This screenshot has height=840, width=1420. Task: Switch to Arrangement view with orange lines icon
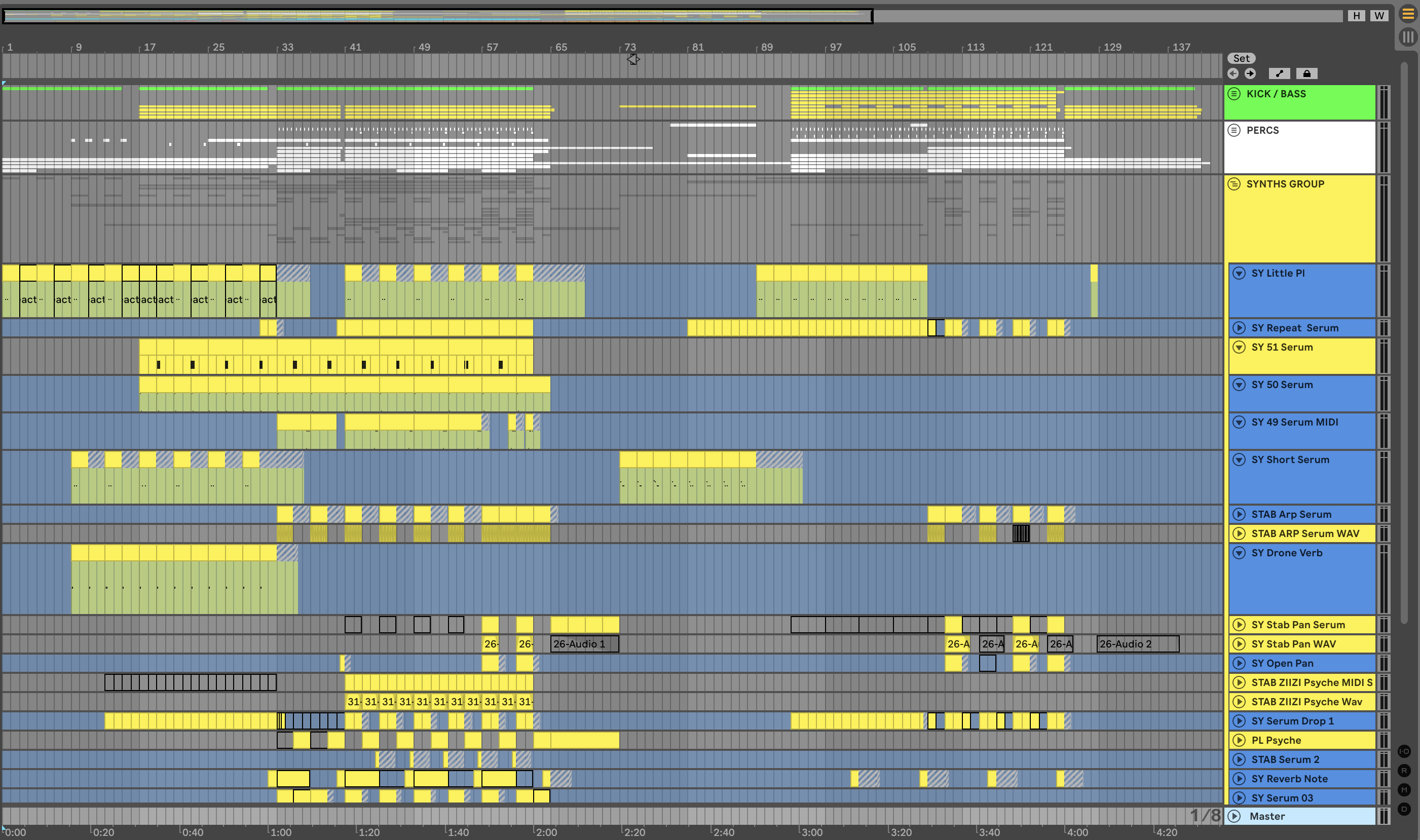tap(1407, 14)
